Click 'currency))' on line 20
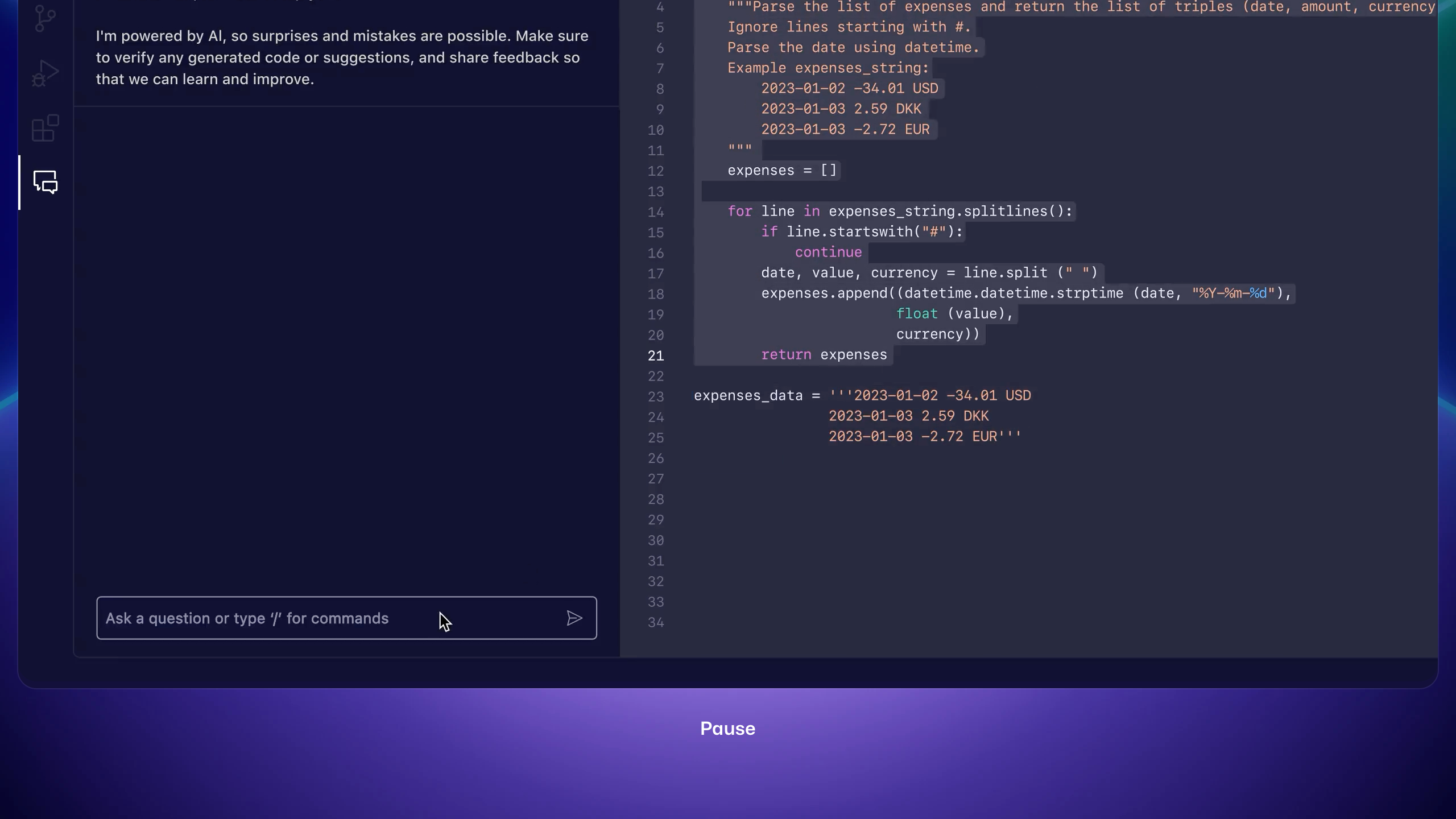 click(938, 334)
